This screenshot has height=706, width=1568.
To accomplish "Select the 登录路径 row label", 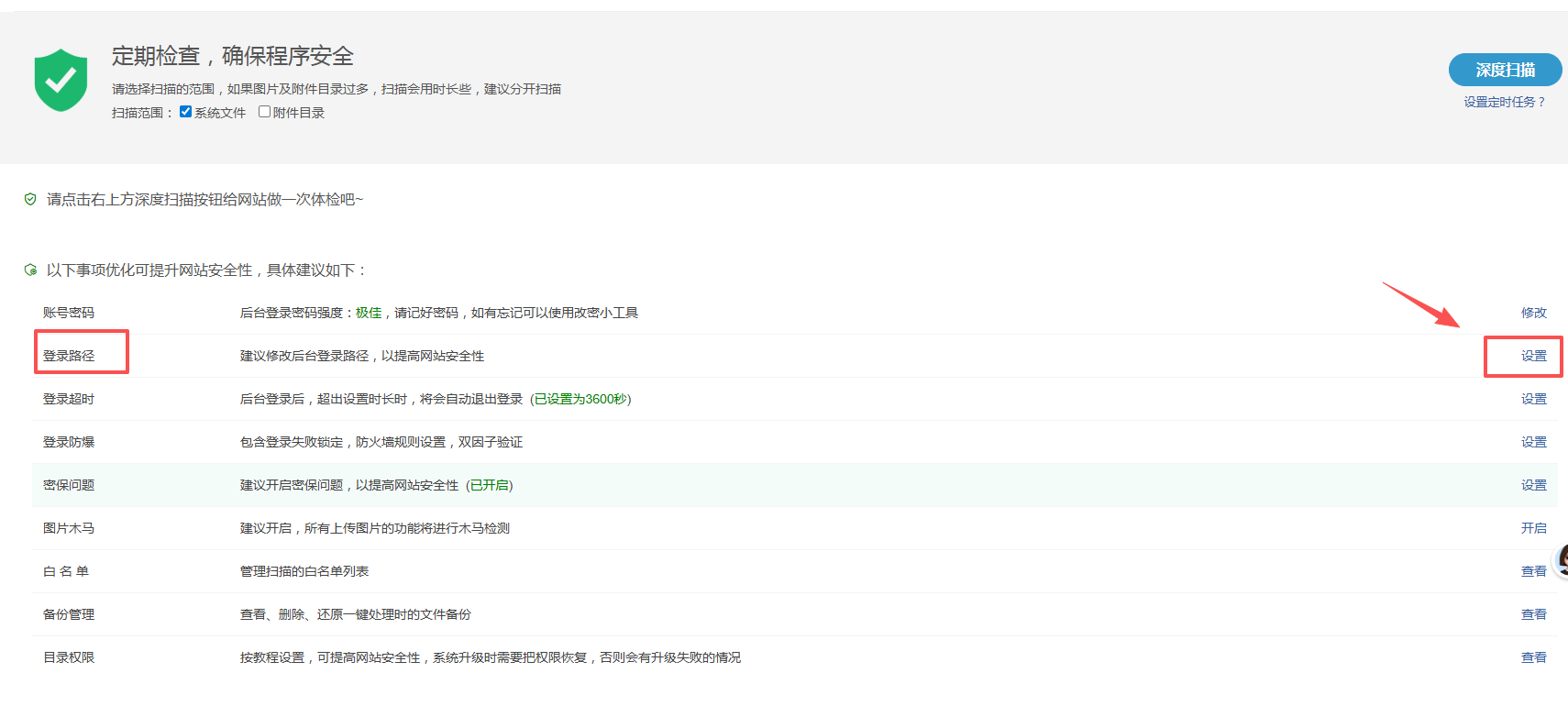I will (69, 356).
